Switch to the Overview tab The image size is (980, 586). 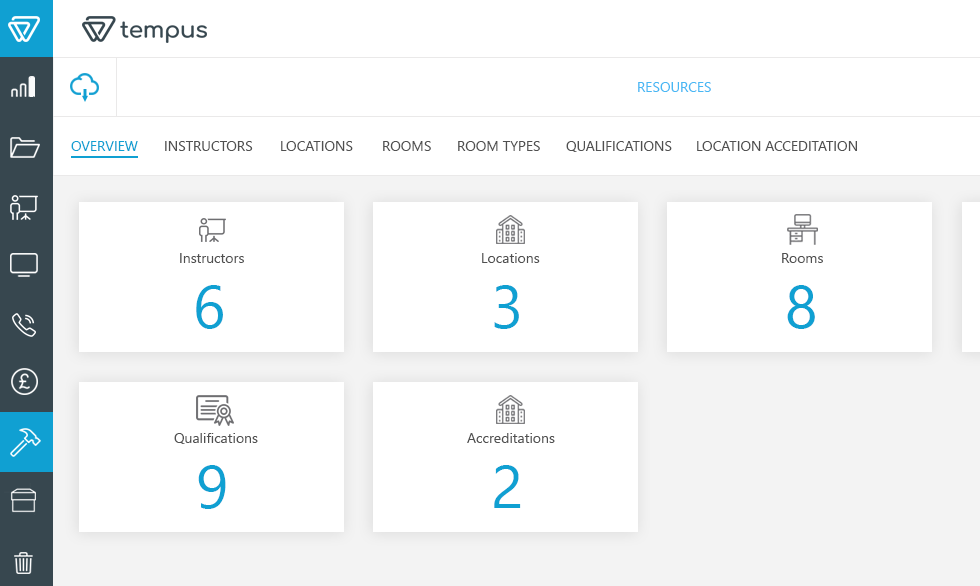click(x=104, y=146)
